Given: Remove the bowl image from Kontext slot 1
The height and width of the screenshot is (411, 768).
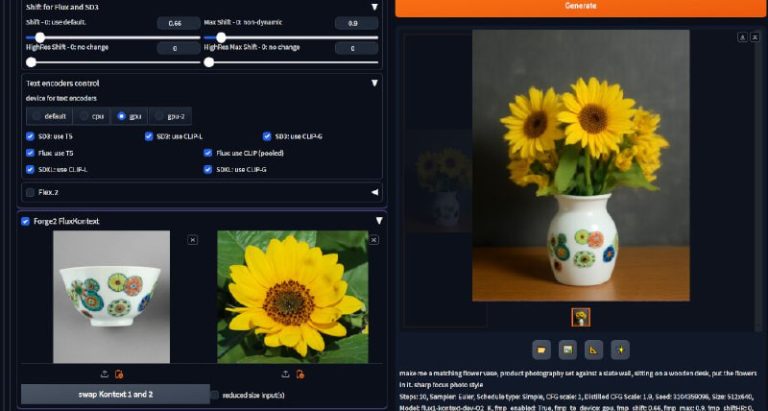Looking at the screenshot, I should pyautogui.click(x=193, y=240).
